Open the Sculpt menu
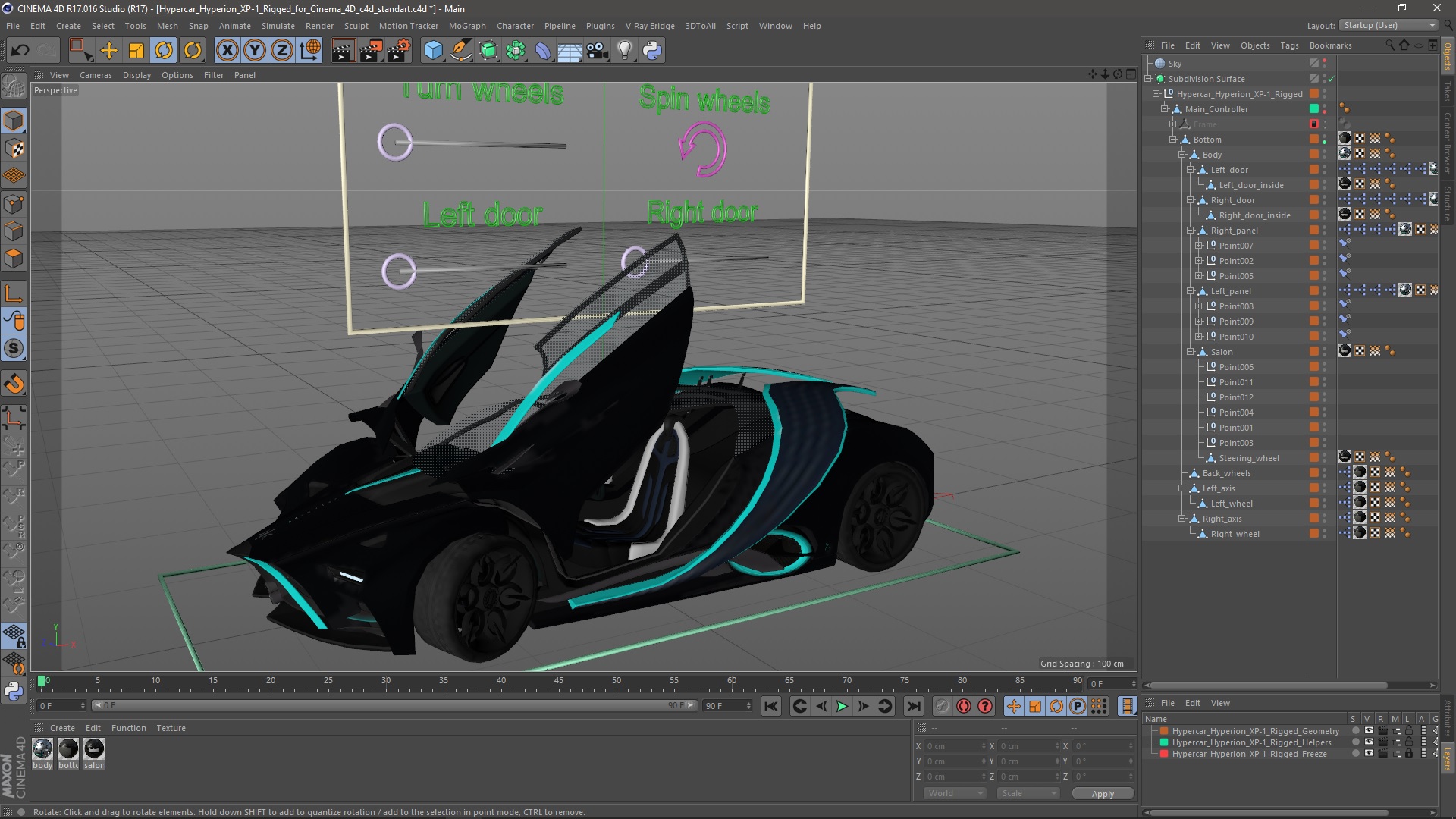This screenshot has width=1456, height=819. 356,26
